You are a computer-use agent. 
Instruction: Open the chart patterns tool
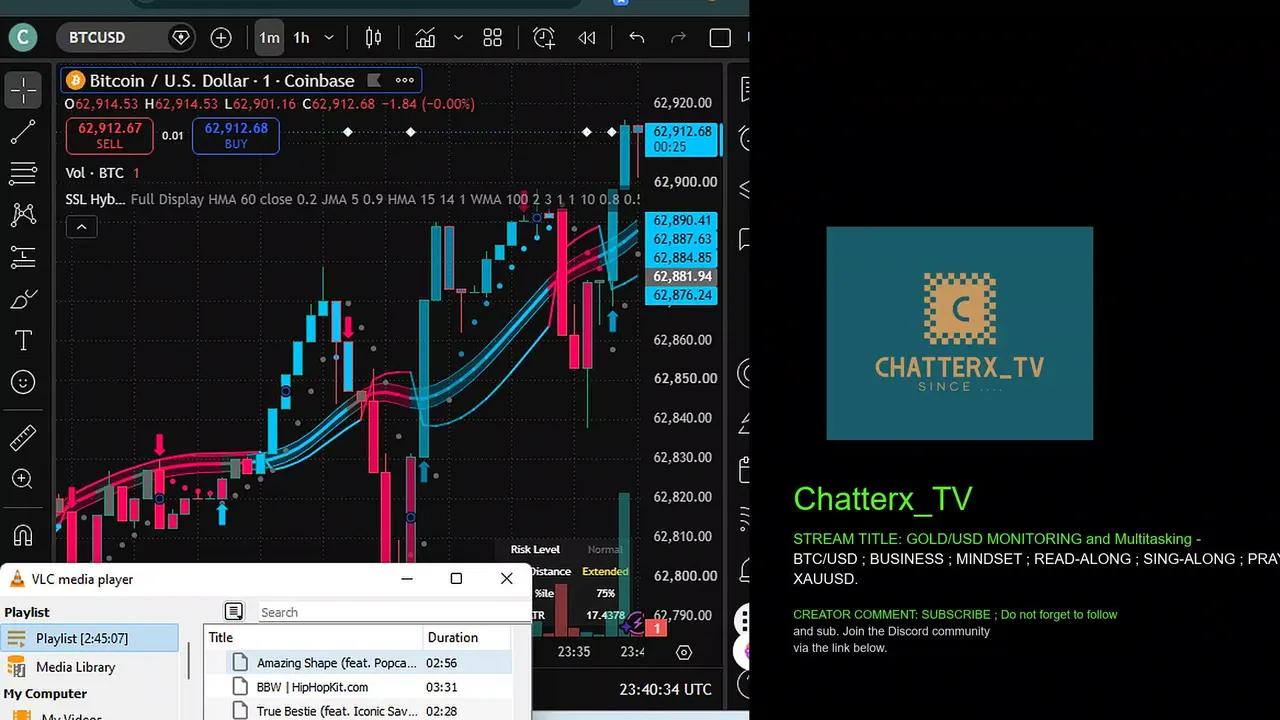(x=23, y=215)
